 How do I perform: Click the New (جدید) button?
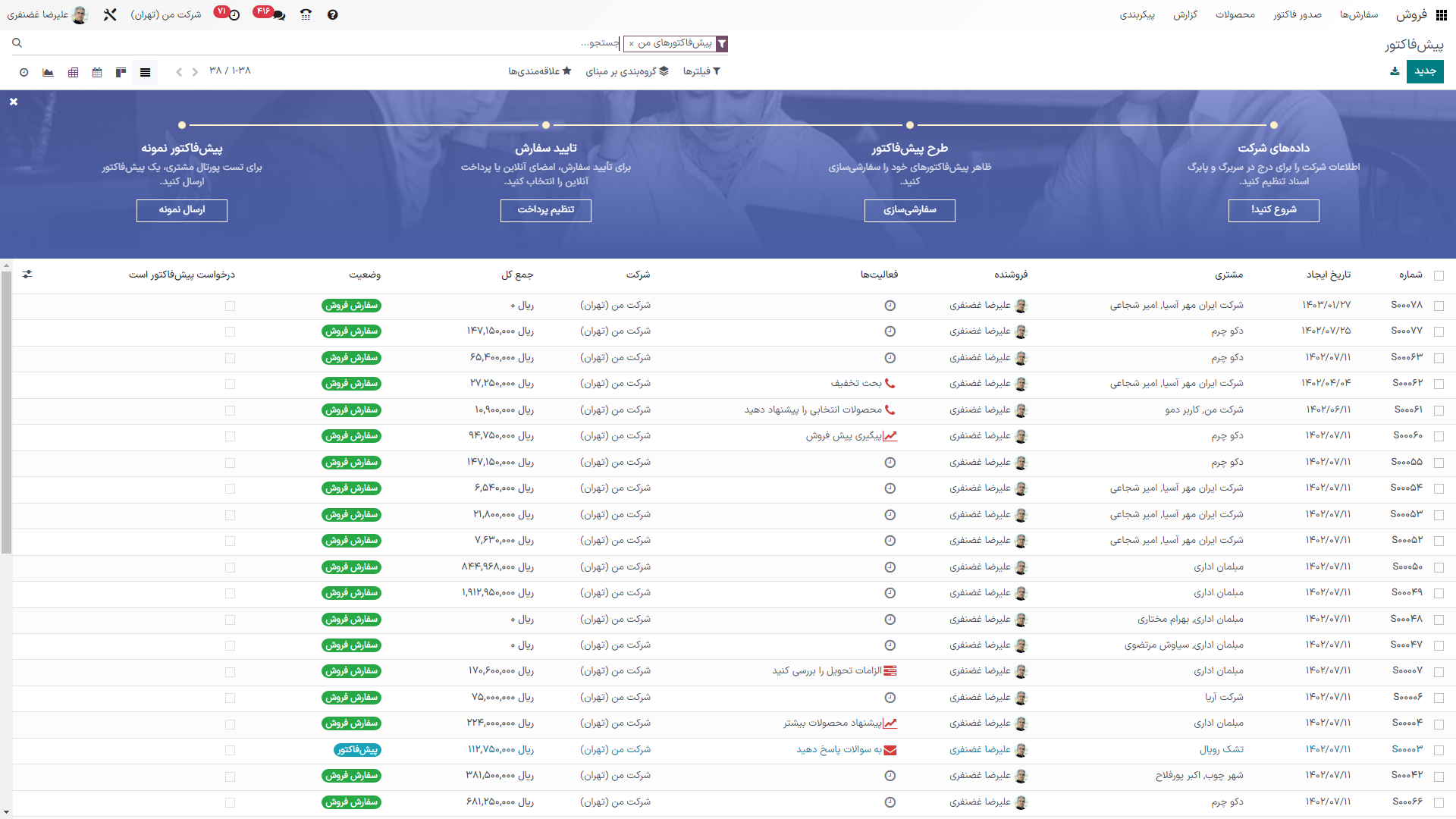1425,71
